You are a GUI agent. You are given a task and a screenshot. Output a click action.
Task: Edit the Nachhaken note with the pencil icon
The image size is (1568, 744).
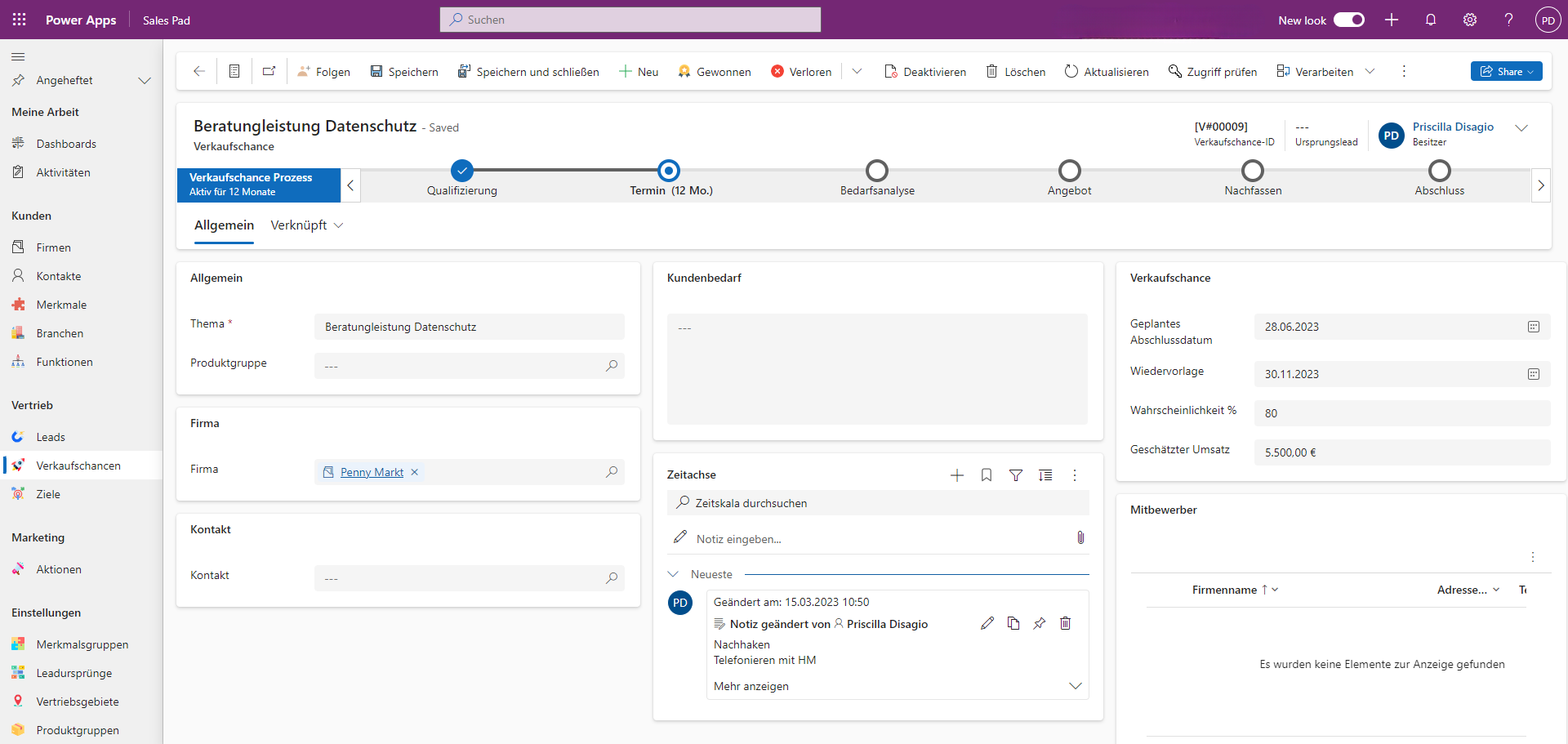tap(987, 623)
